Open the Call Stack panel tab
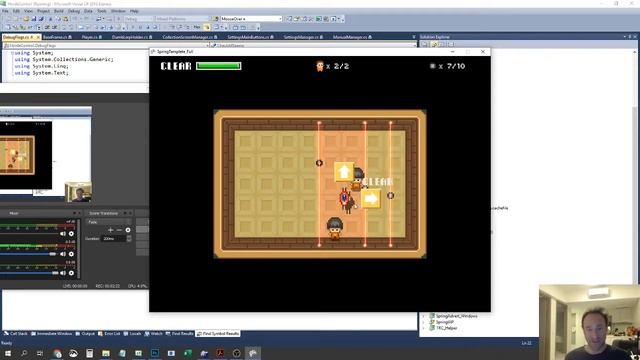 coord(16,333)
